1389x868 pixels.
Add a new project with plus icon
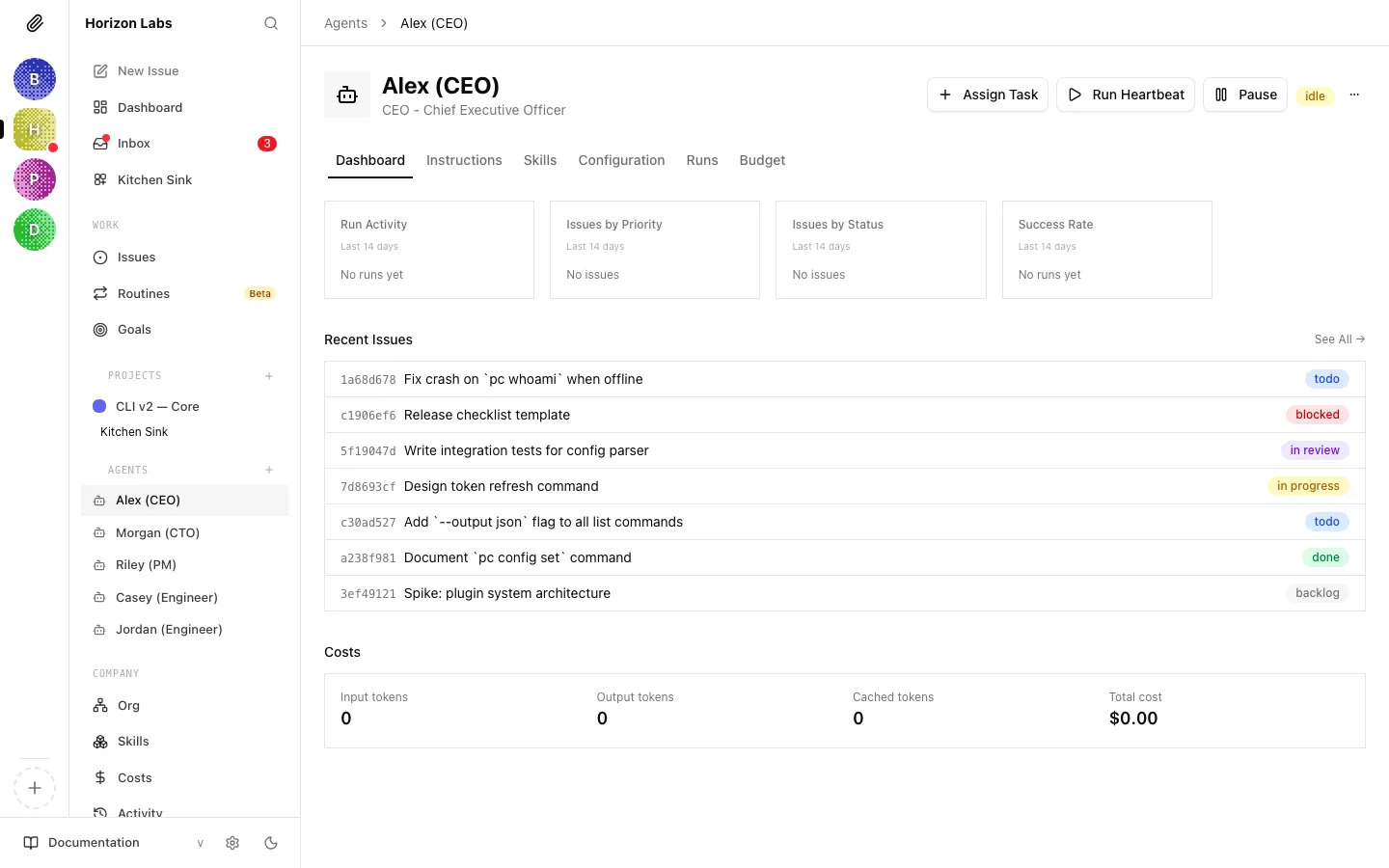click(269, 376)
